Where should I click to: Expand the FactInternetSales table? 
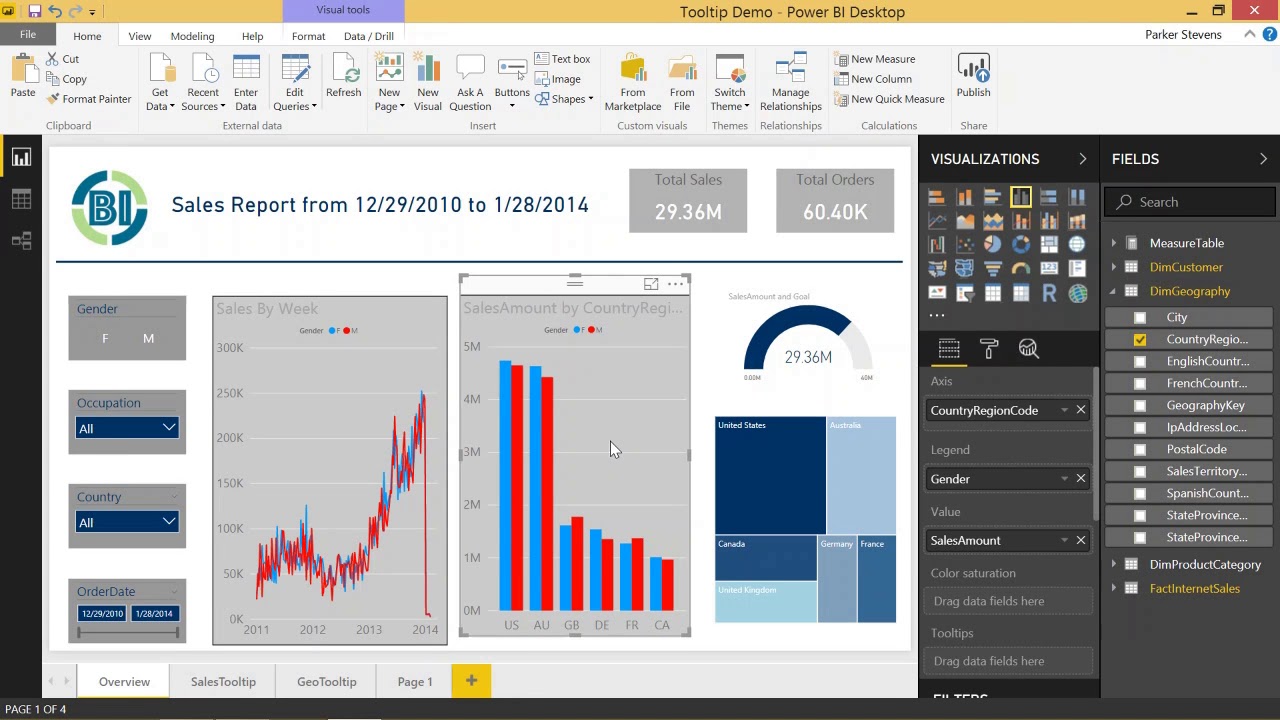pos(1113,589)
